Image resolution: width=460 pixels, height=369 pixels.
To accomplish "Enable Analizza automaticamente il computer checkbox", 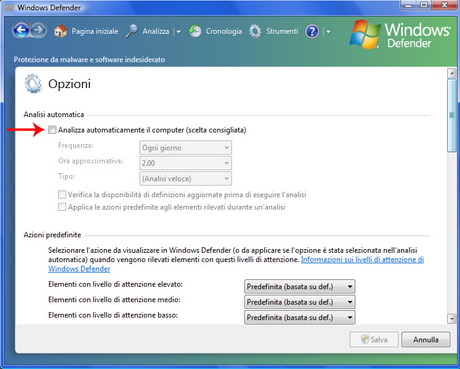I will coord(52,130).
